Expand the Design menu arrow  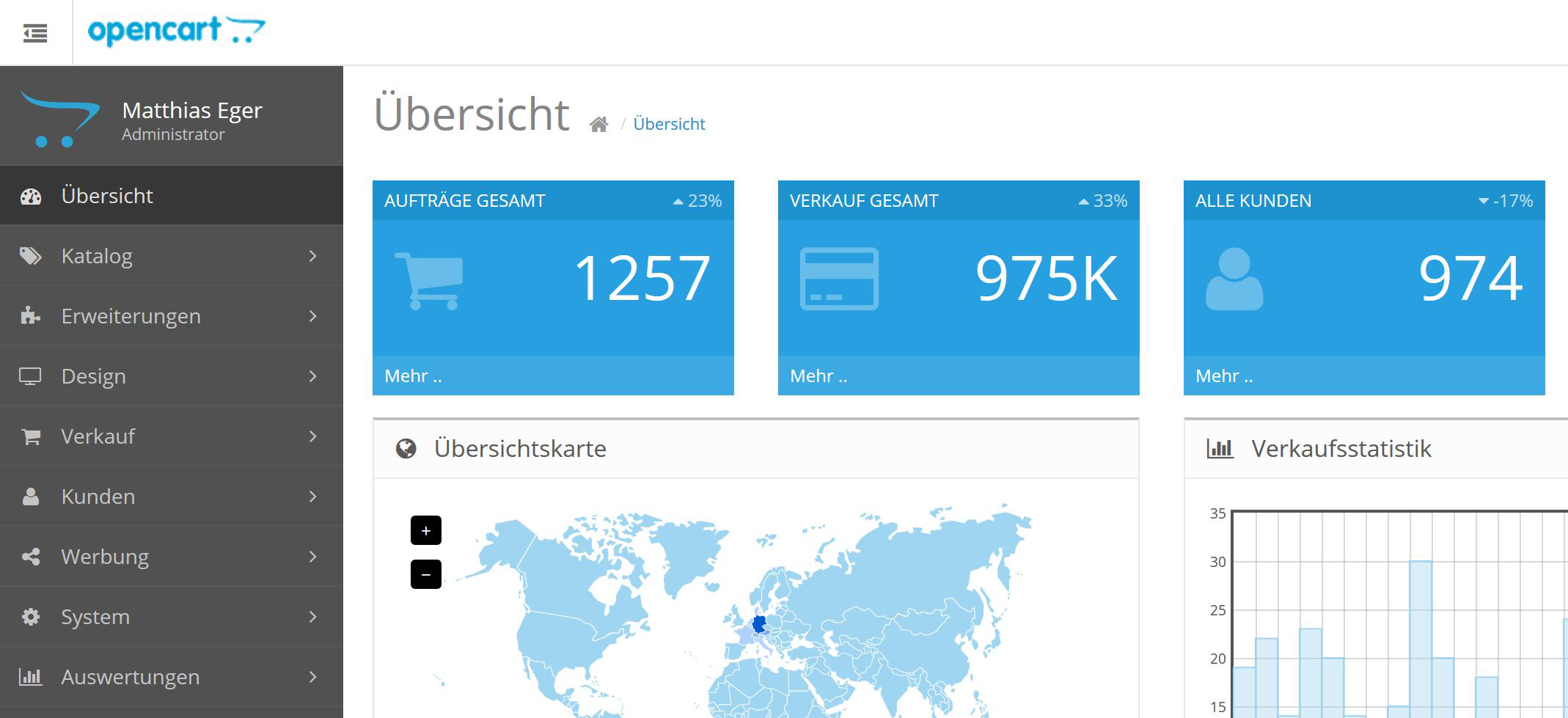tap(313, 376)
